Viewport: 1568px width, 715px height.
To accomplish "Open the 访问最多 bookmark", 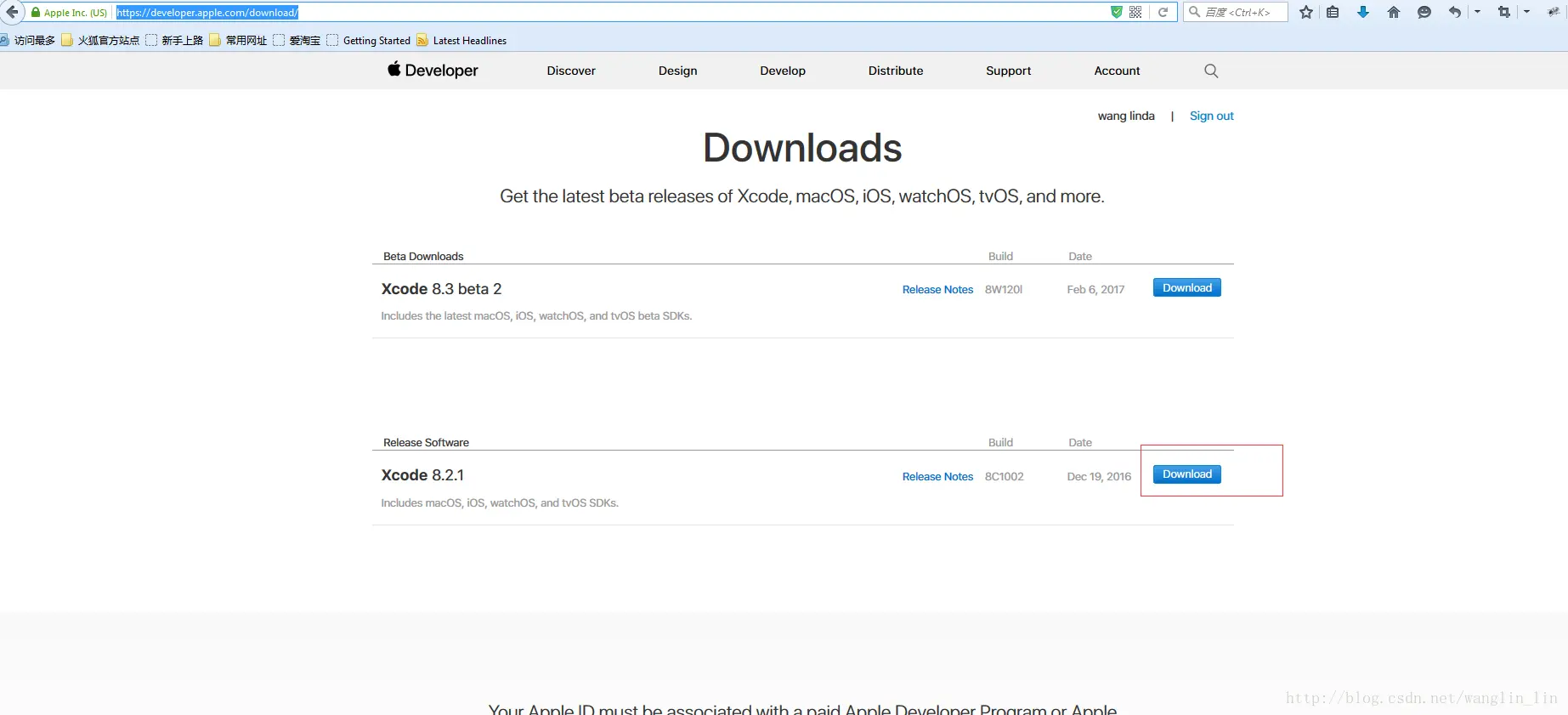I will coord(28,40).
